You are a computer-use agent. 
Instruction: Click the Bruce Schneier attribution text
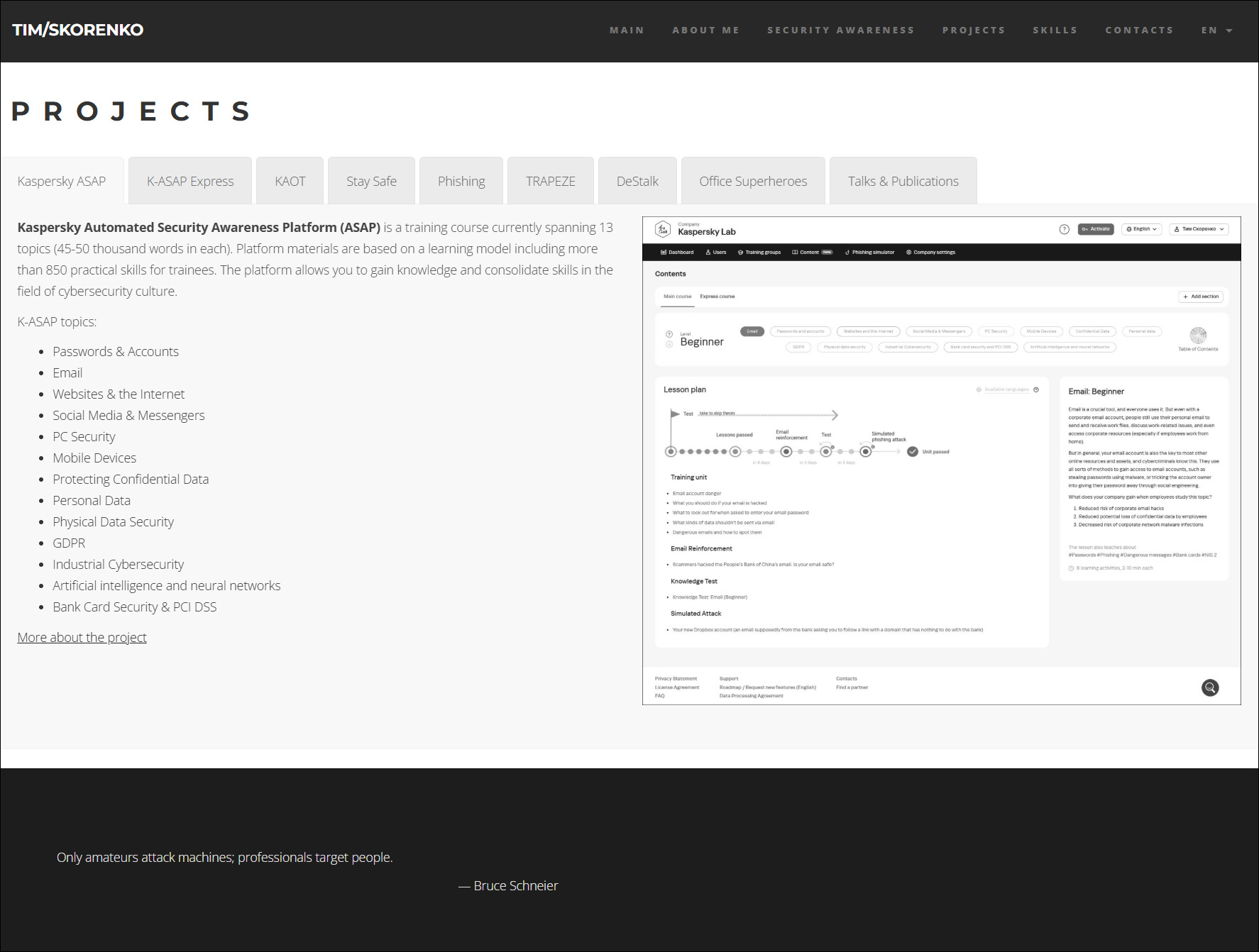508,885
